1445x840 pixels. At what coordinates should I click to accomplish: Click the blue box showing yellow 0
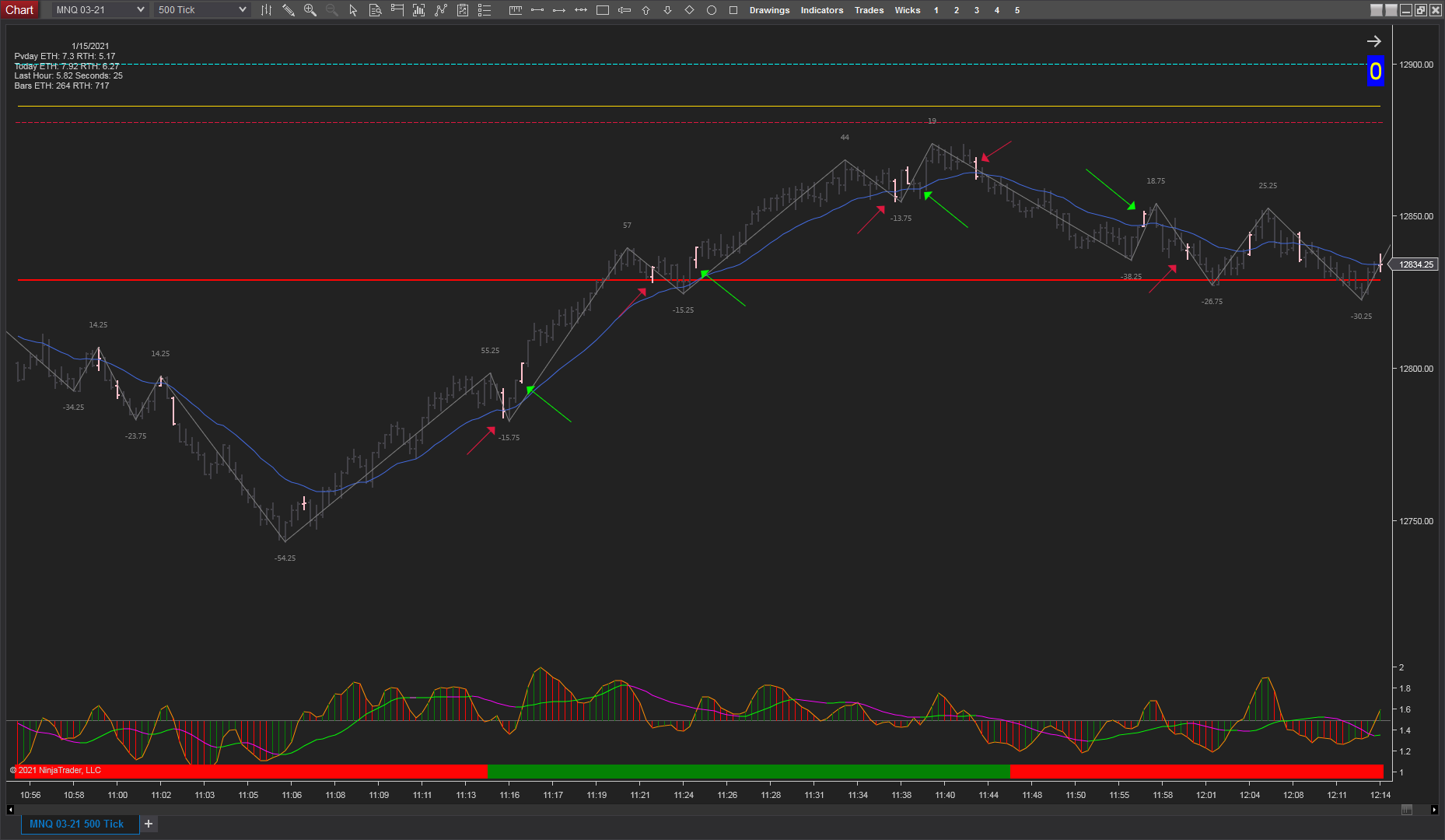point(1376,72)
